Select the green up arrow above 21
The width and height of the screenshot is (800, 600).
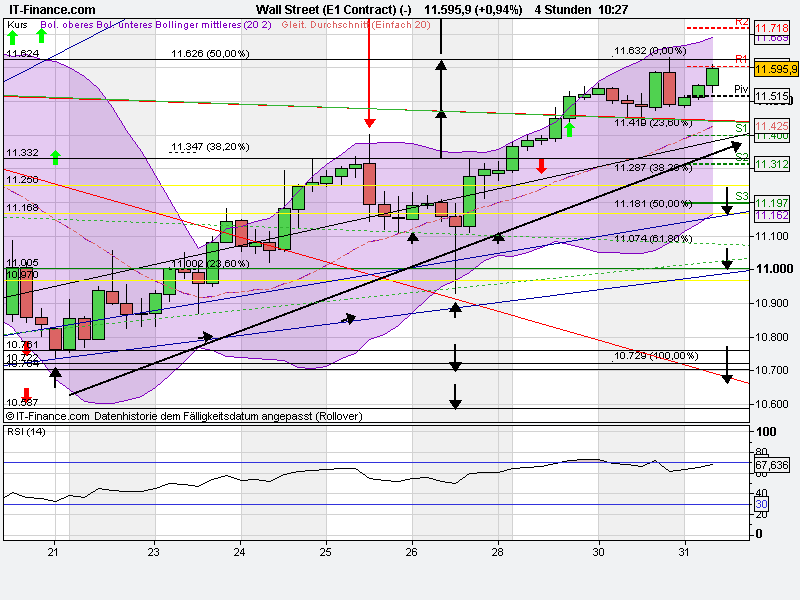pos(57,155)
